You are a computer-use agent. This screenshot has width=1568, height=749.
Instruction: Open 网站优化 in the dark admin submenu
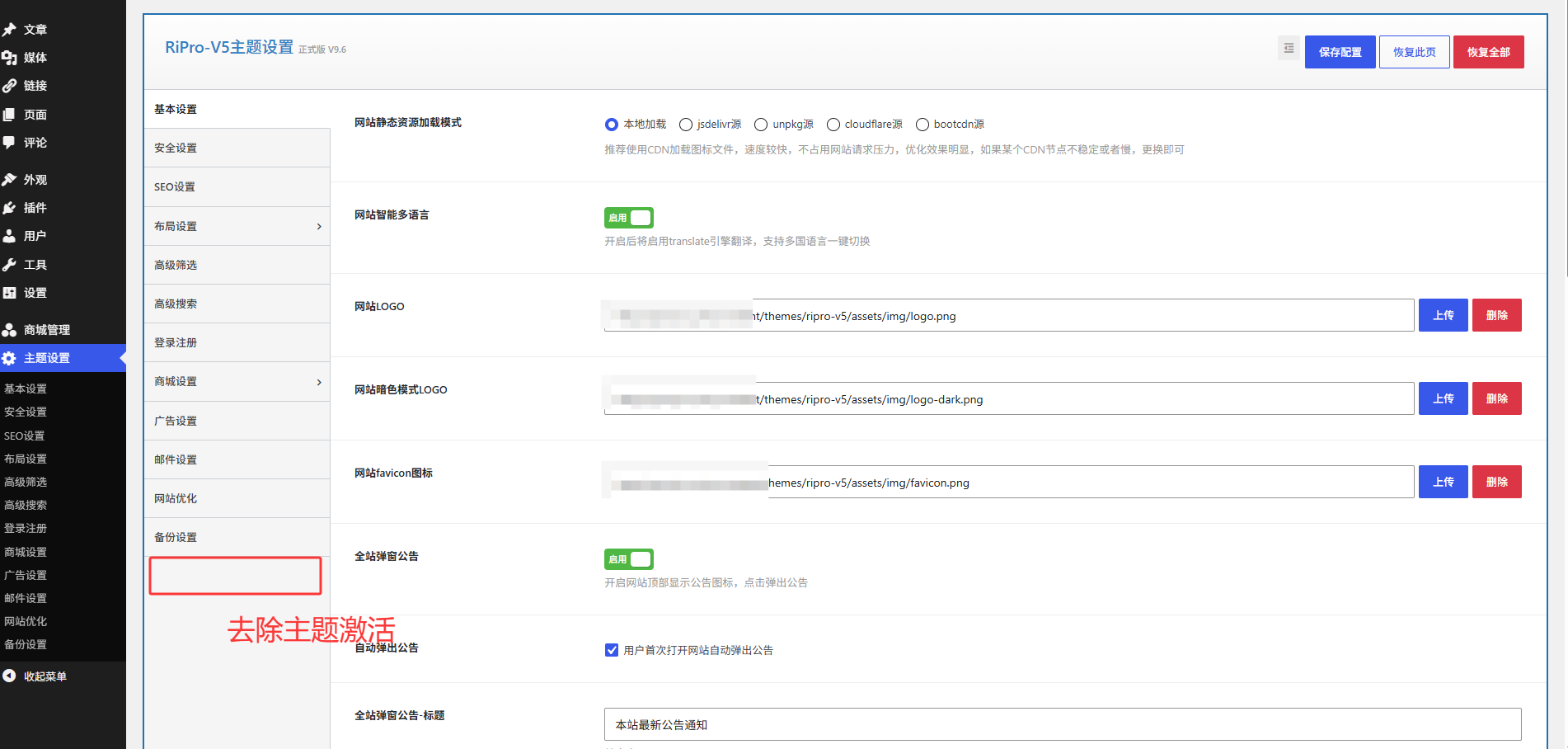[x=26, y=621]
